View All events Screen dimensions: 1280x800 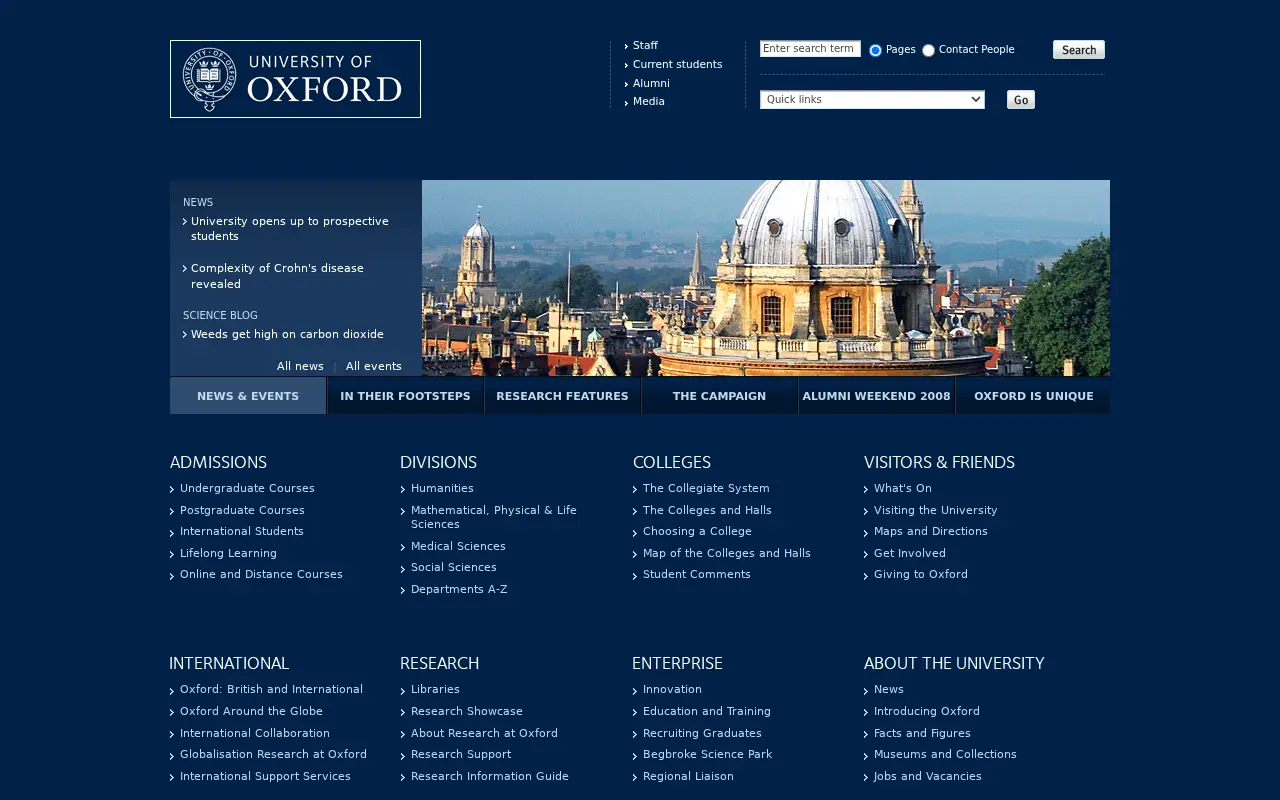[x=374, y=366]
